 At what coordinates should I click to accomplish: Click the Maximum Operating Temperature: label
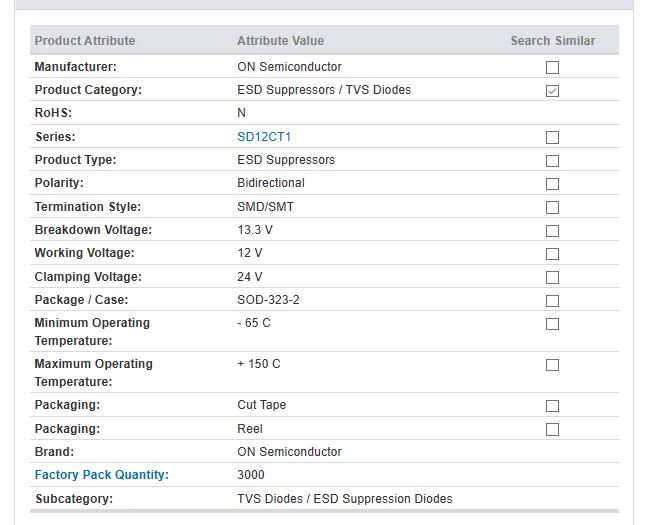pos(94,372)
